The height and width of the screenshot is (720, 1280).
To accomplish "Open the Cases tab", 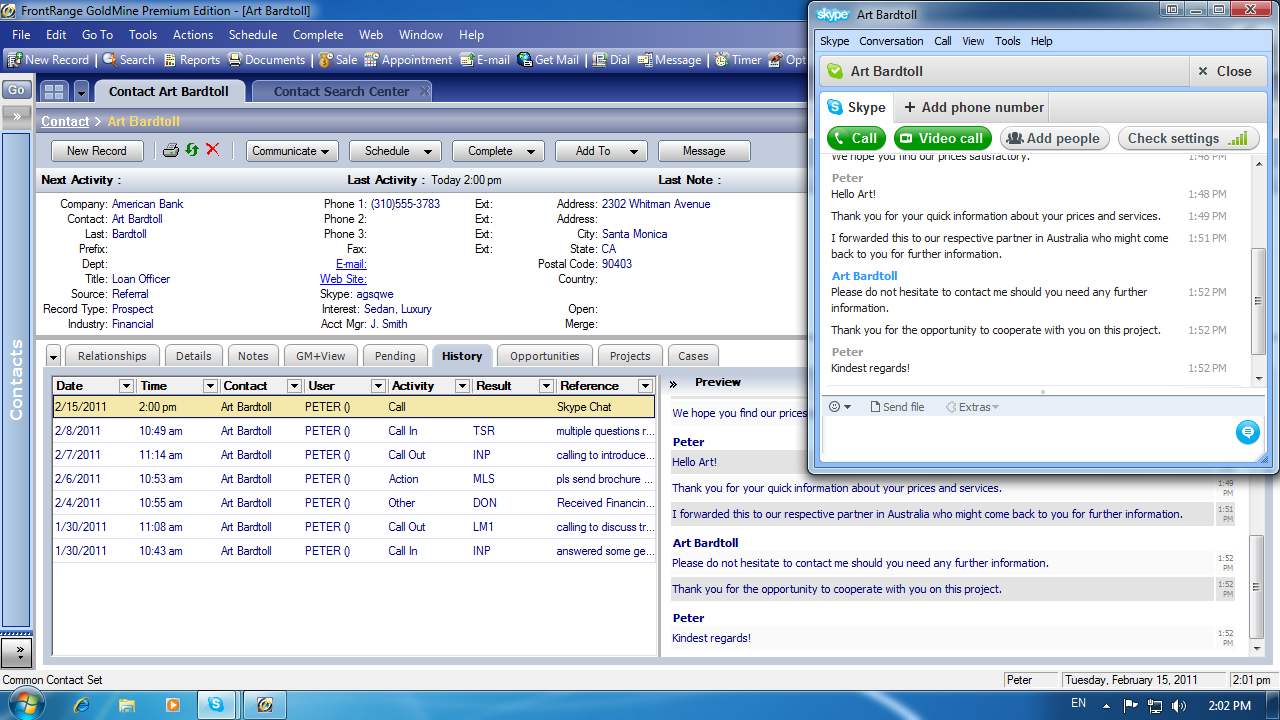I will point(693,356).
